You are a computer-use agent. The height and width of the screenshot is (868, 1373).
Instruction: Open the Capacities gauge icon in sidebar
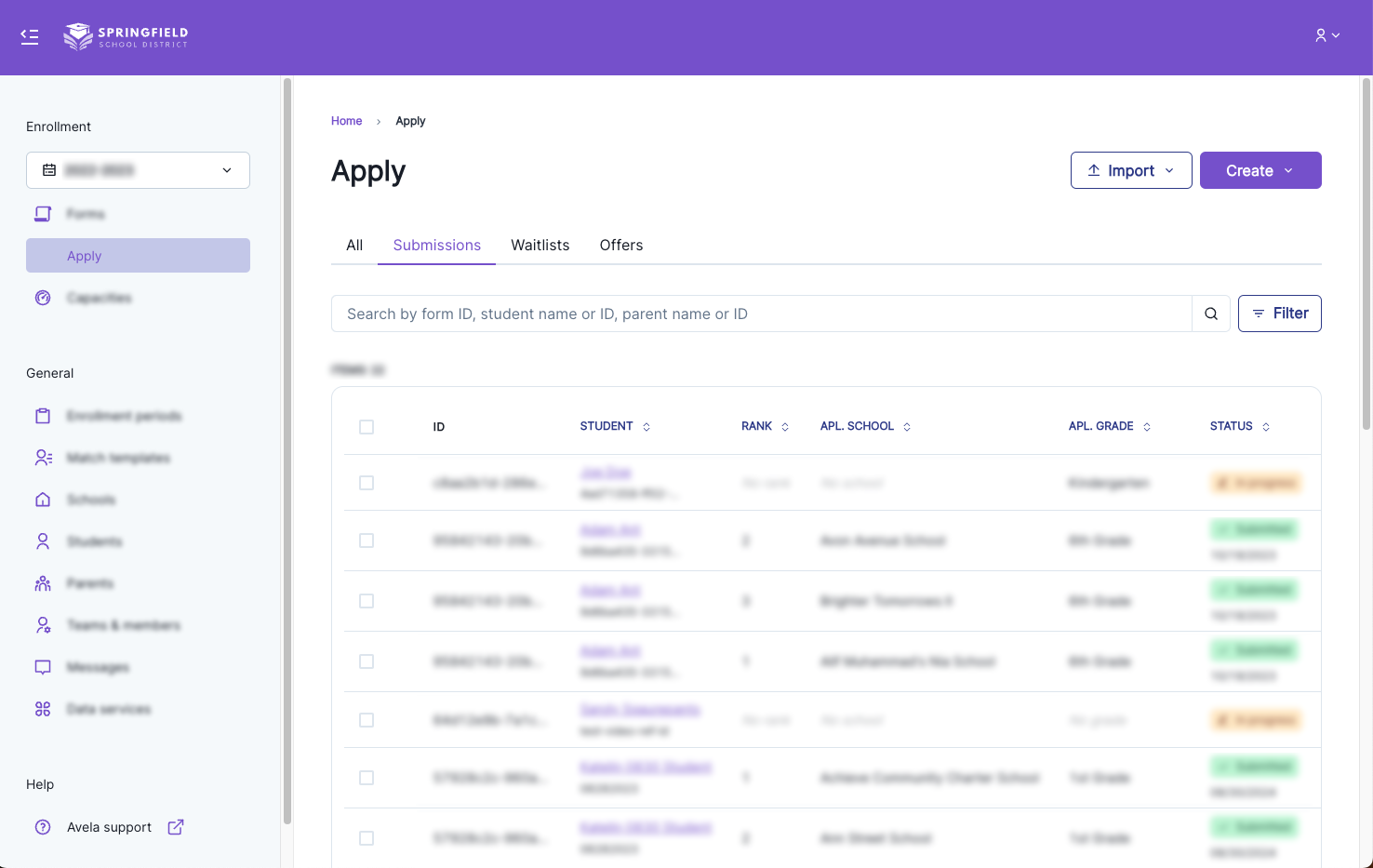pyautogui.click(x=43, y=298)
